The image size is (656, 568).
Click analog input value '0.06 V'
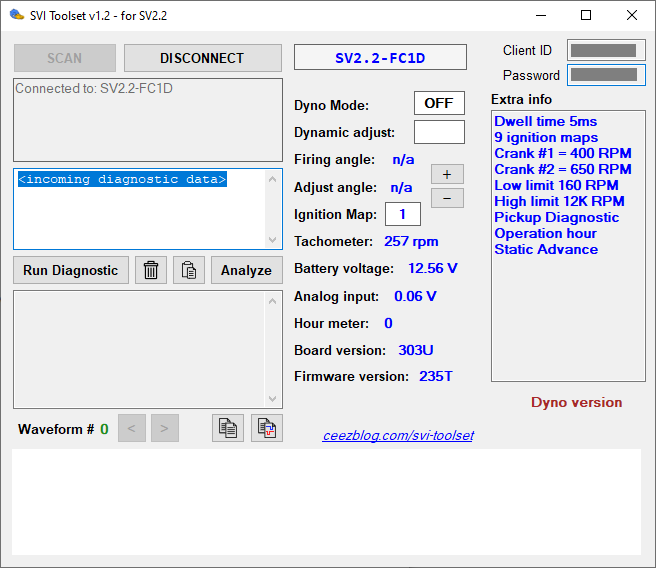[x=415, y=296]
